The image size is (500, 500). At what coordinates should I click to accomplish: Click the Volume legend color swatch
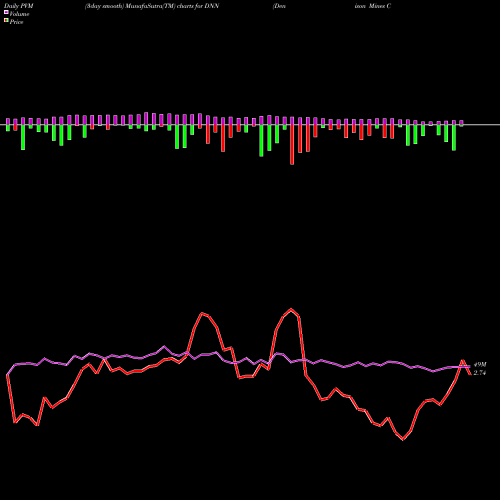pos(6,13)
